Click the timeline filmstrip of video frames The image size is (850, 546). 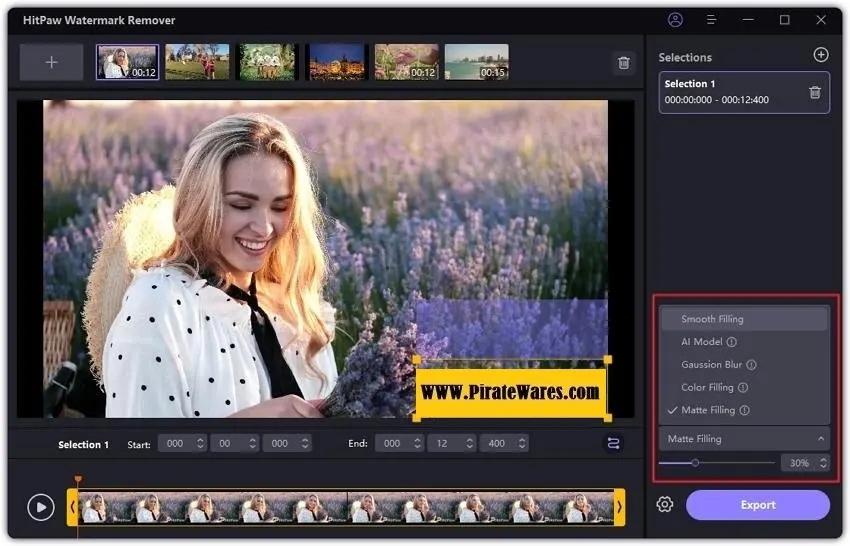click(346, 507)
